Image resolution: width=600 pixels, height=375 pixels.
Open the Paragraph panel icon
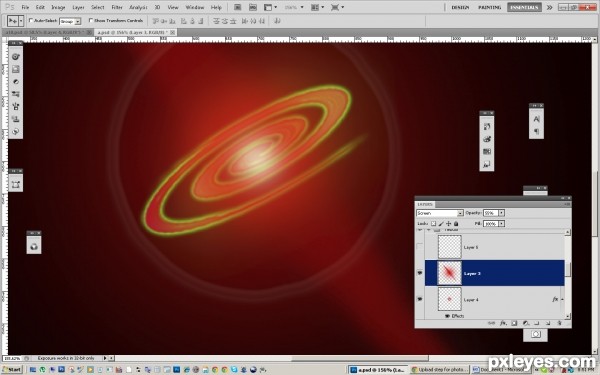click(536, 132)
